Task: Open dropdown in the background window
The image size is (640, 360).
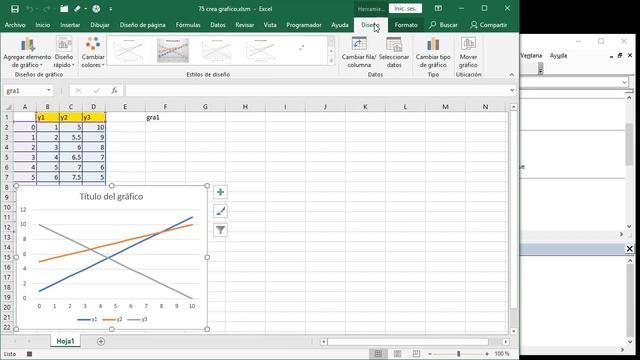Action: [x=624, y=83]
